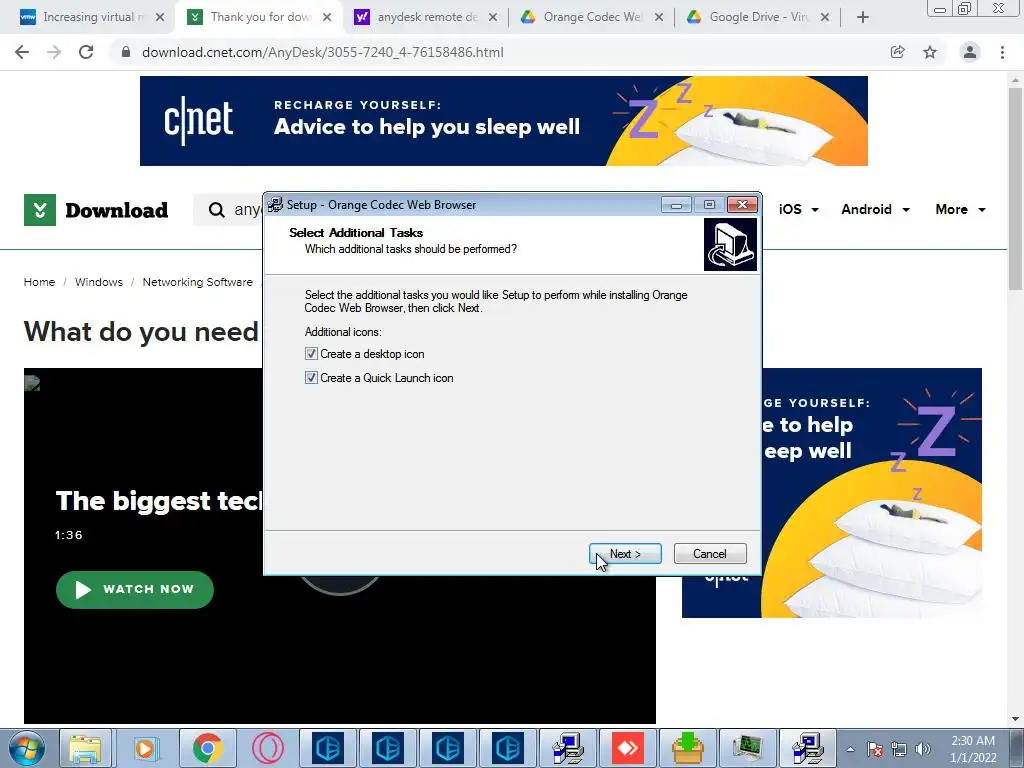The image size is (1024, 768).
Task: Open Chrome from taskbar
Action: (207, 748)
